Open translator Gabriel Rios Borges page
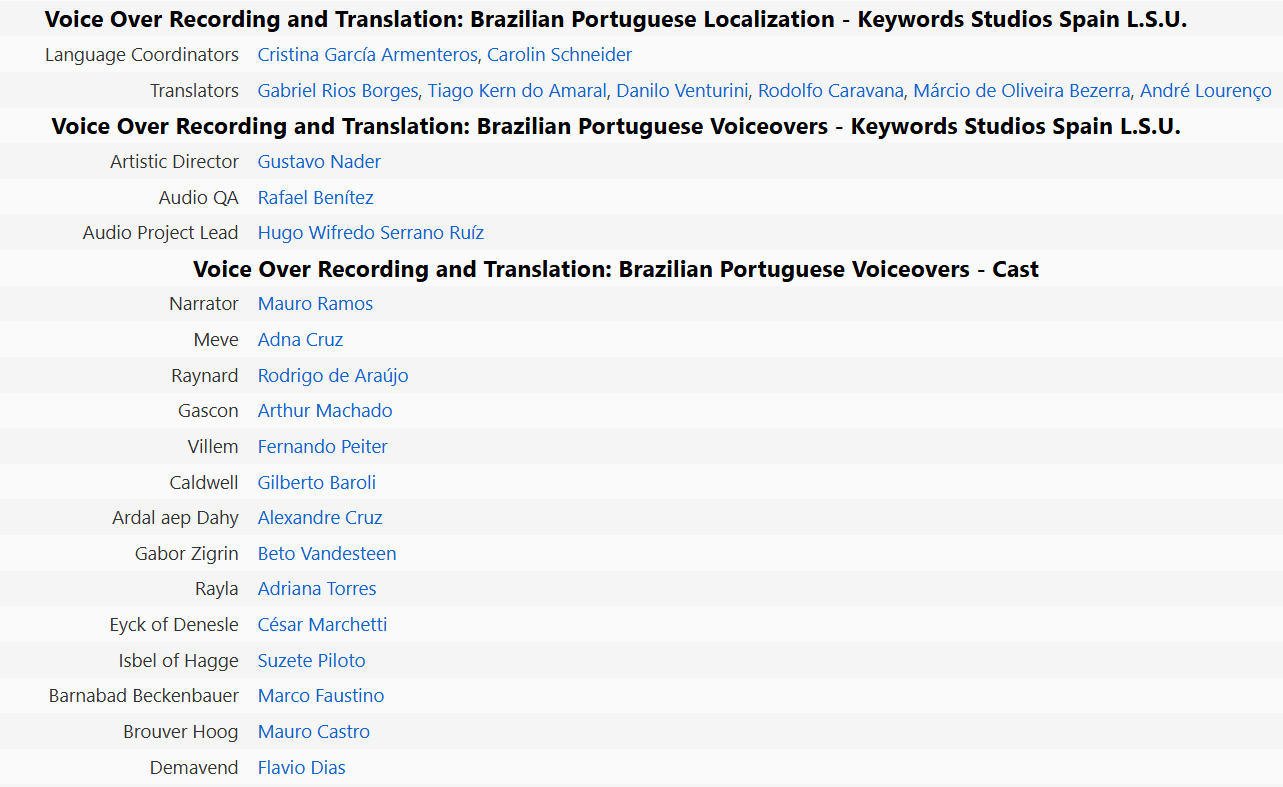 point(338,91)
